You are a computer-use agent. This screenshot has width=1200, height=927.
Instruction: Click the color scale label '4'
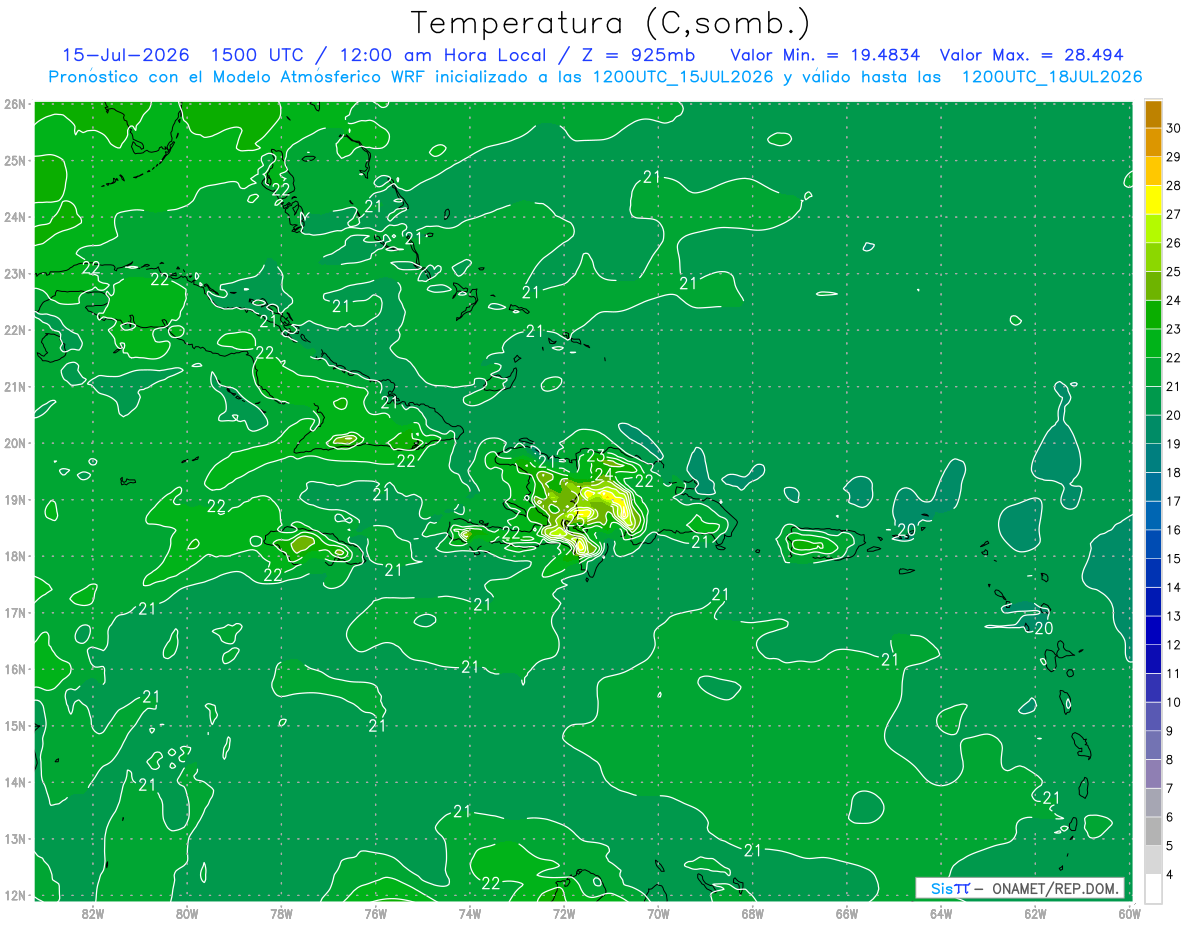click(1171, 874)
